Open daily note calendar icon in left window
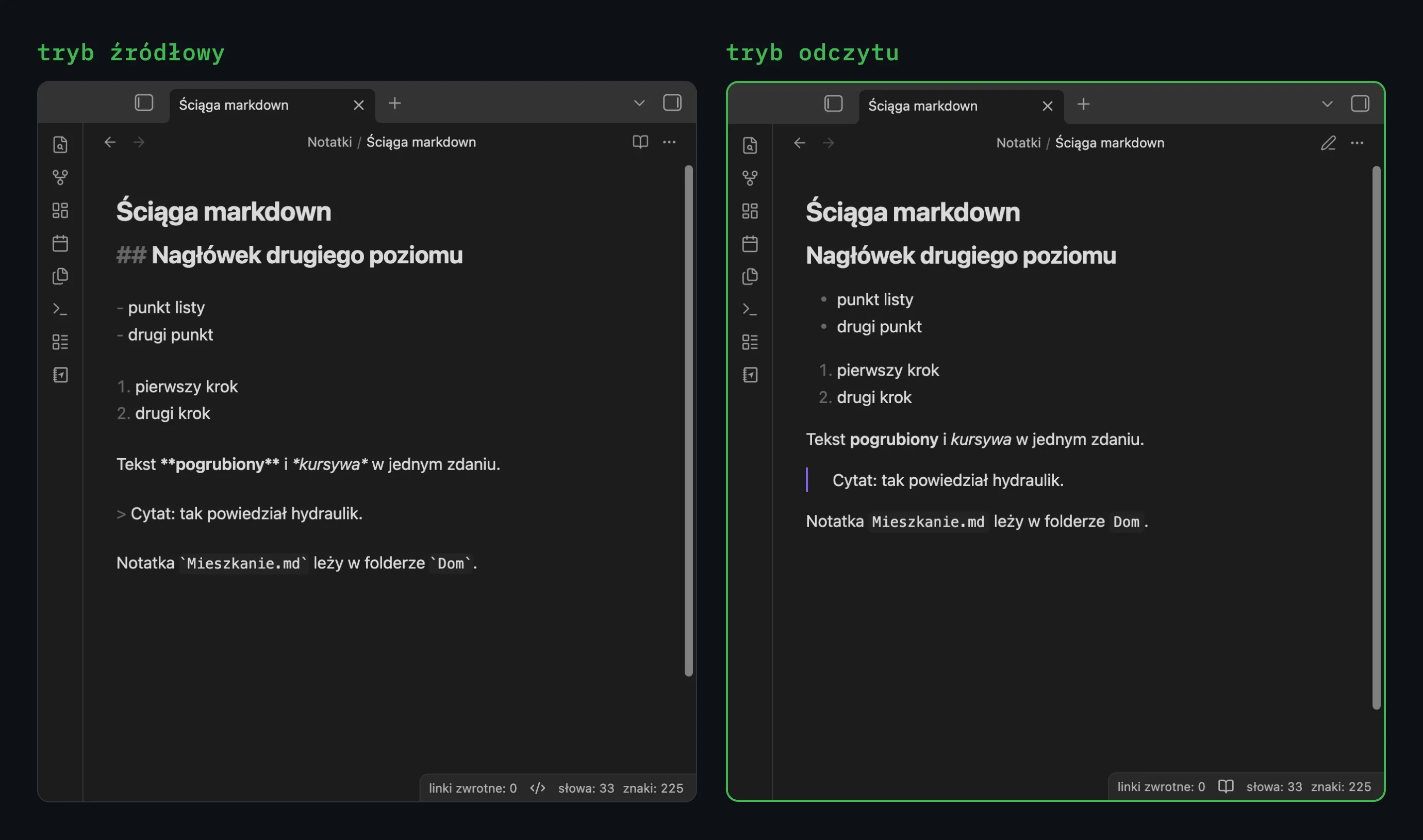Screen dimensions: 1423x840 (60, 243)
